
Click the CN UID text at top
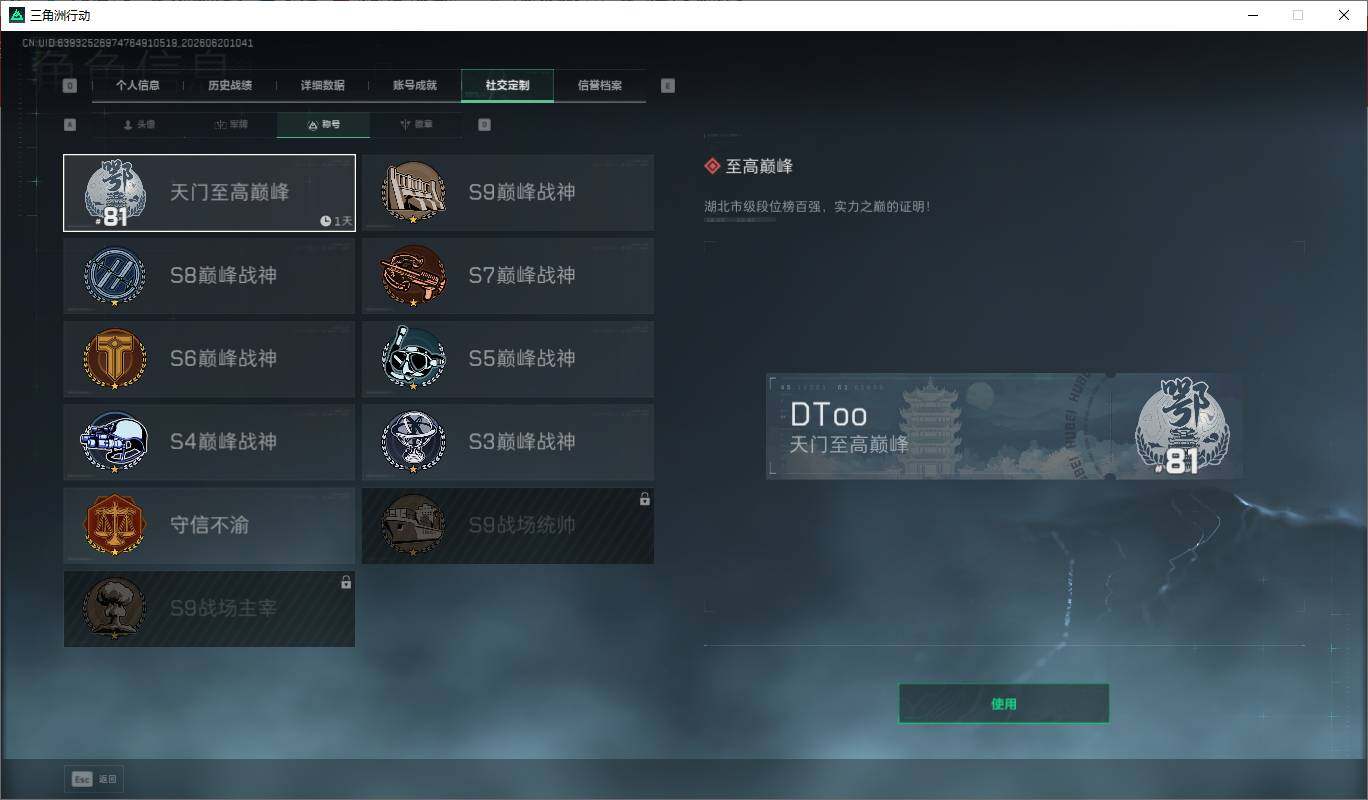[x=138, y=43]
